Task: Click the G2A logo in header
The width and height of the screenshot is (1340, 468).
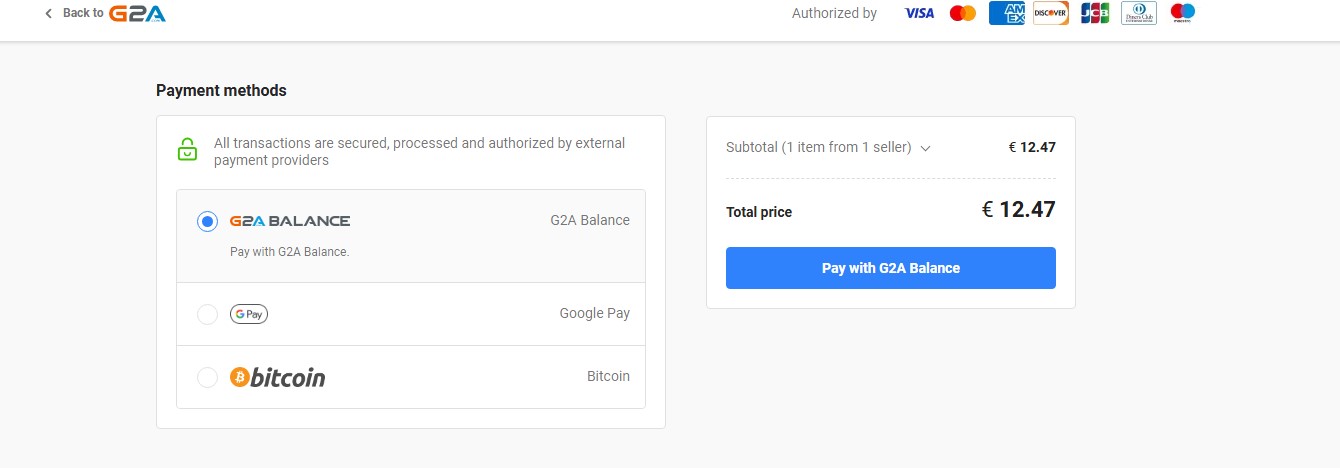Action: (137, 13)
